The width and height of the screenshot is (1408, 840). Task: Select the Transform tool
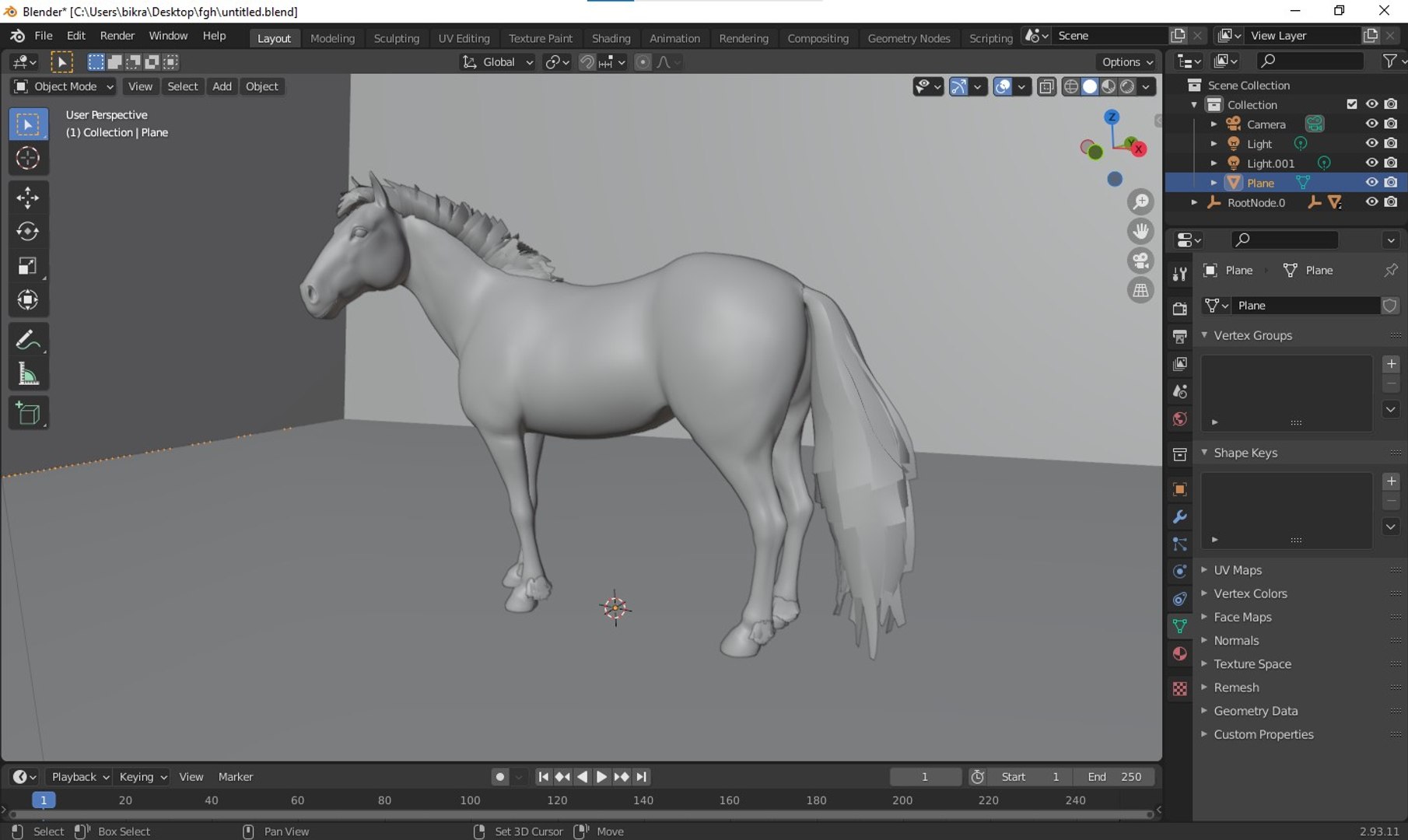[x=28, y=300]
